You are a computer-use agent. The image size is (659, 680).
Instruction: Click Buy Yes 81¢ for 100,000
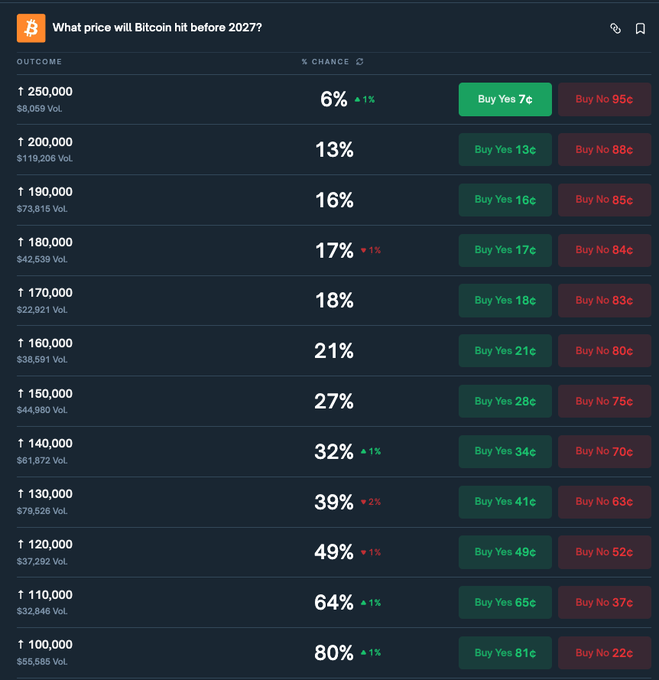(x=505, y=653)
